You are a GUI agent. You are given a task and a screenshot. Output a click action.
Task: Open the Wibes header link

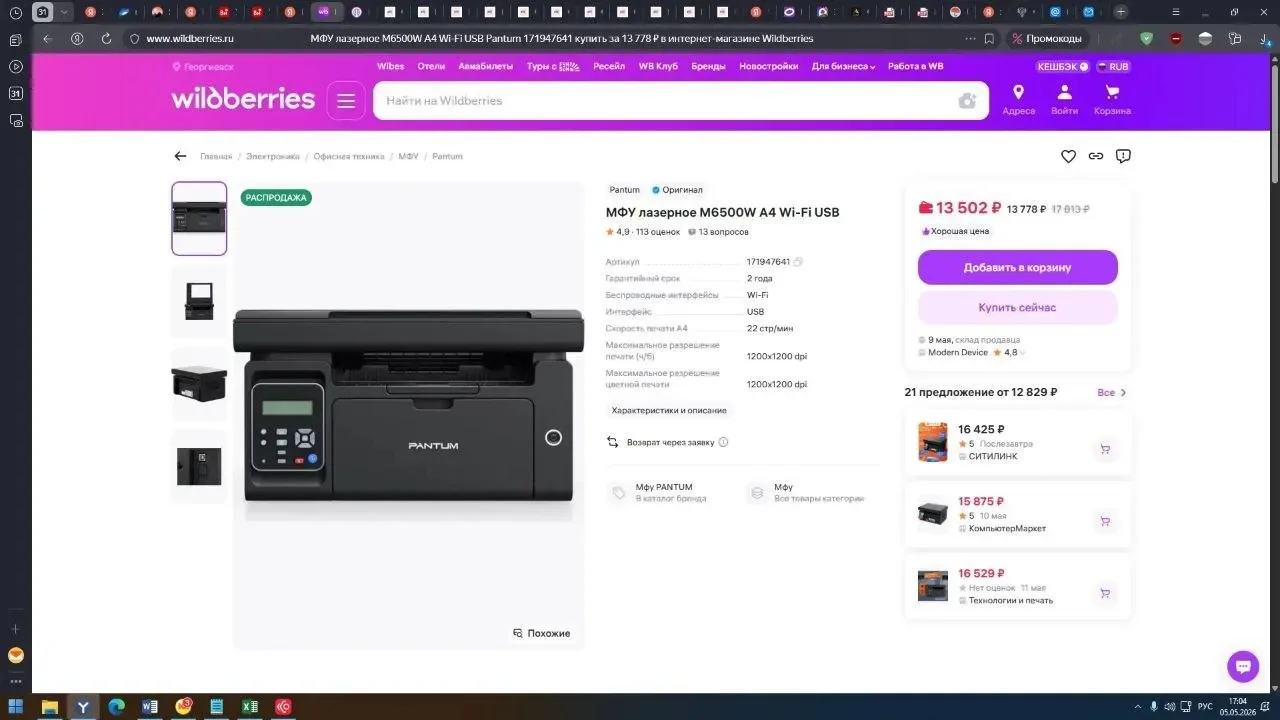(x=390, y=67)
